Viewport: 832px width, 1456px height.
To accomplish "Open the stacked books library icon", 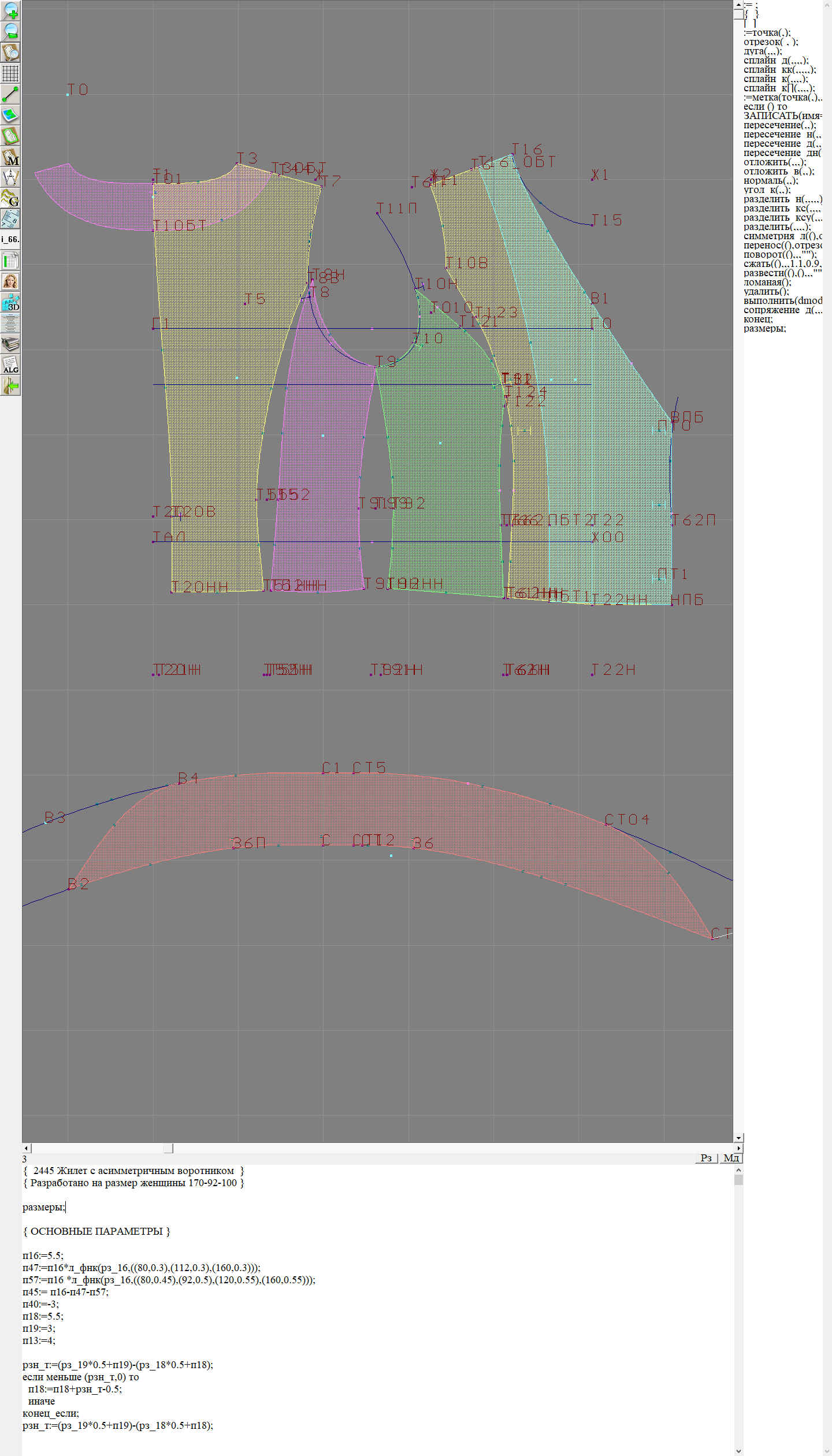I will (x=10, y=344).
